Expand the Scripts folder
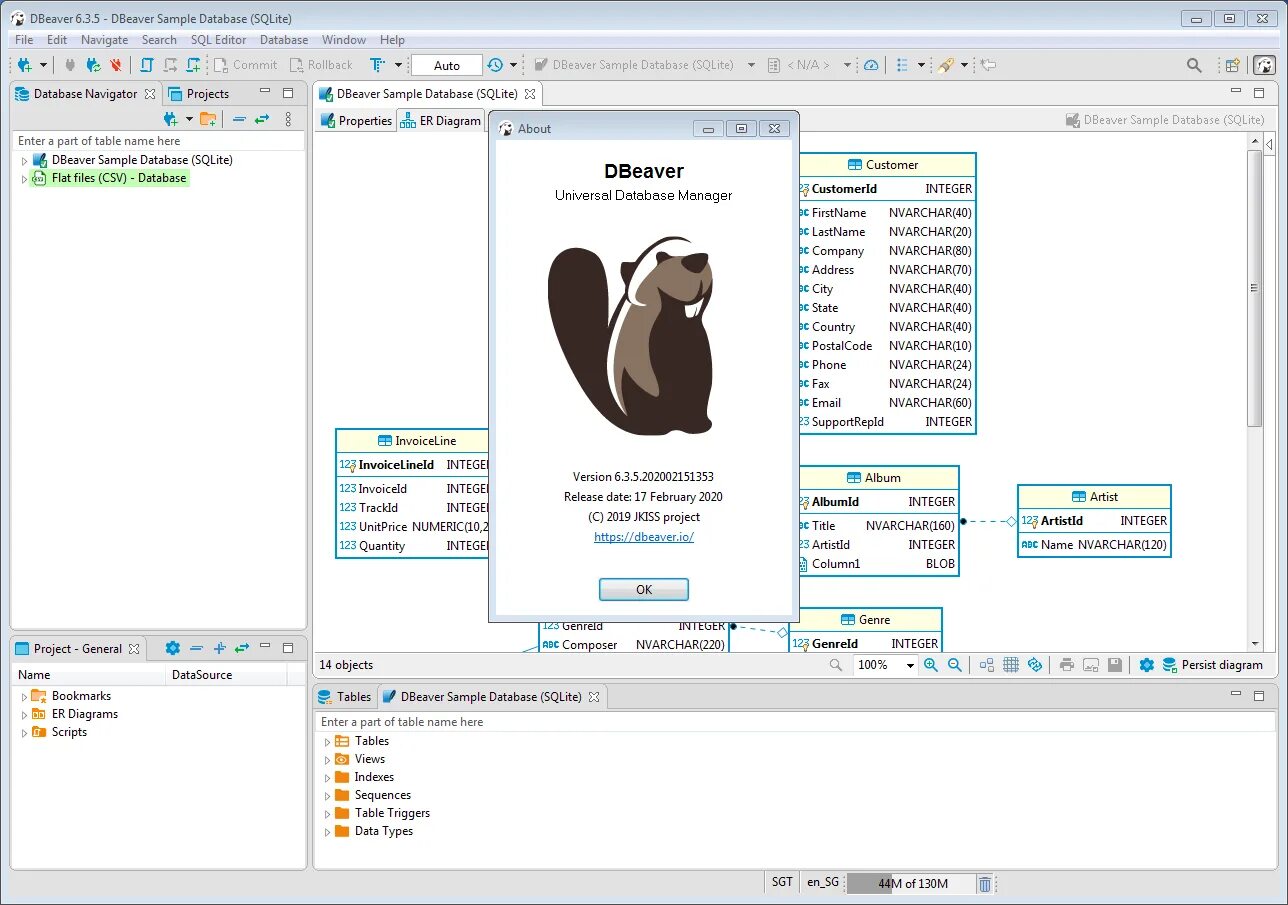 point(24,733)
